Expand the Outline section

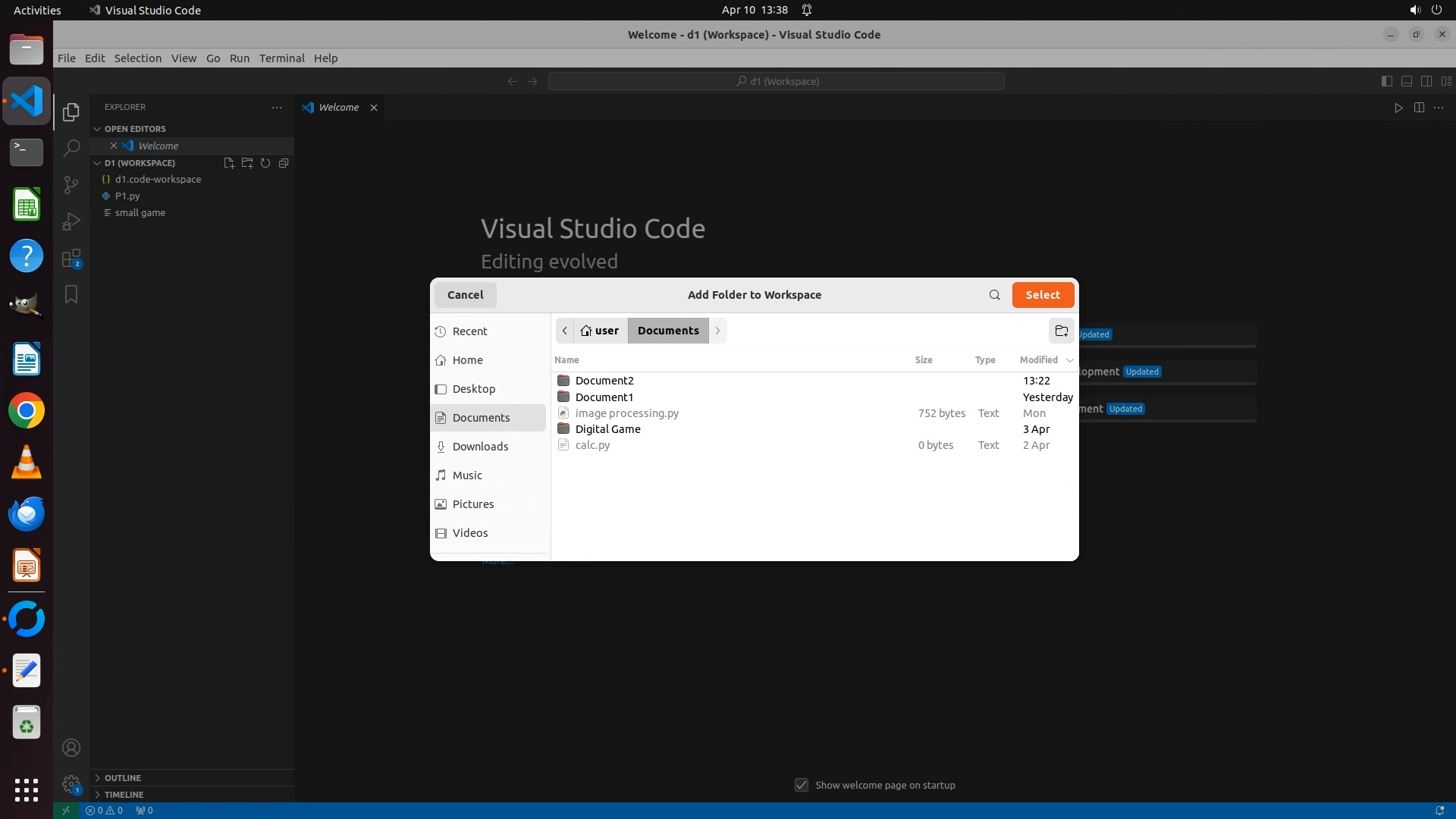pyautogui.click(x=122, y=778)
